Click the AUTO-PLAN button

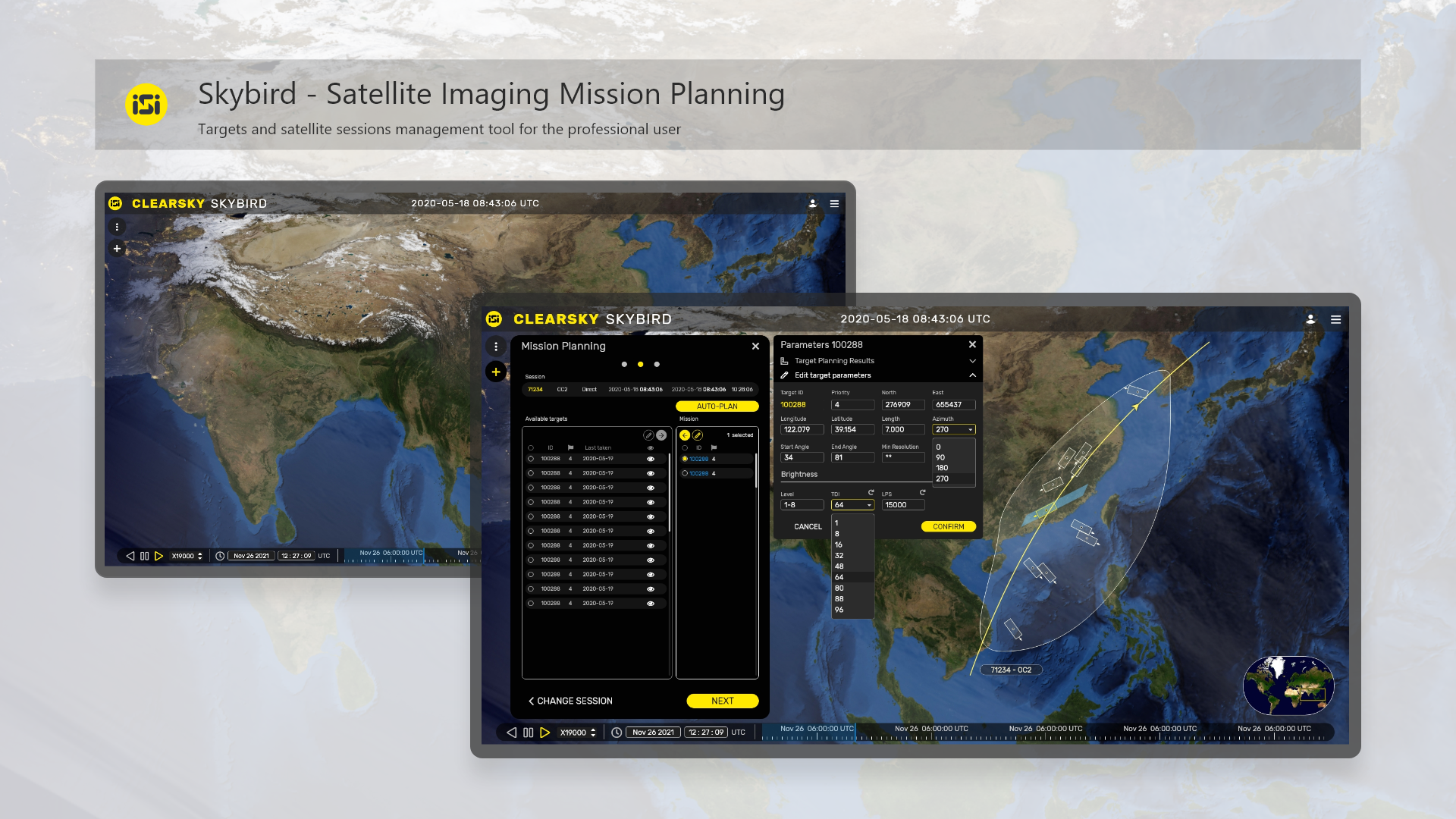717,406
